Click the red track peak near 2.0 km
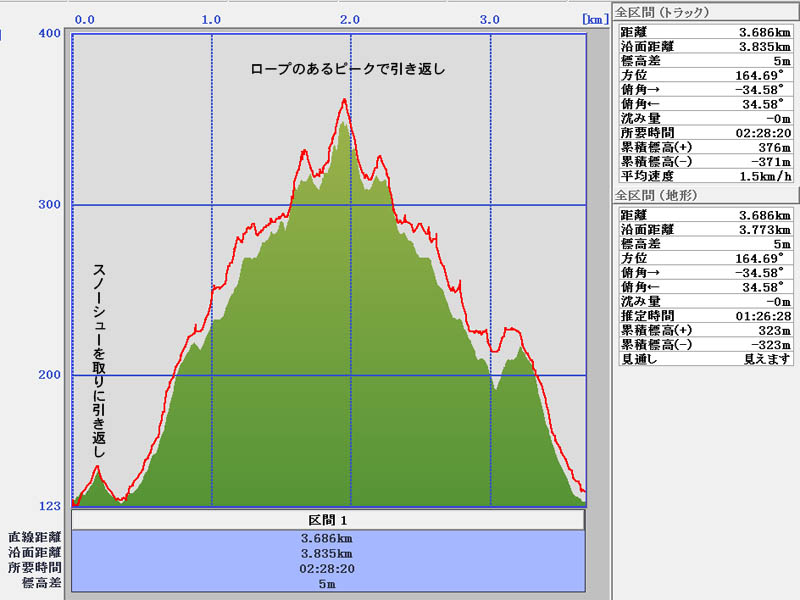The height and width of the screenshot is (600, 800). (x=345, y=100)
